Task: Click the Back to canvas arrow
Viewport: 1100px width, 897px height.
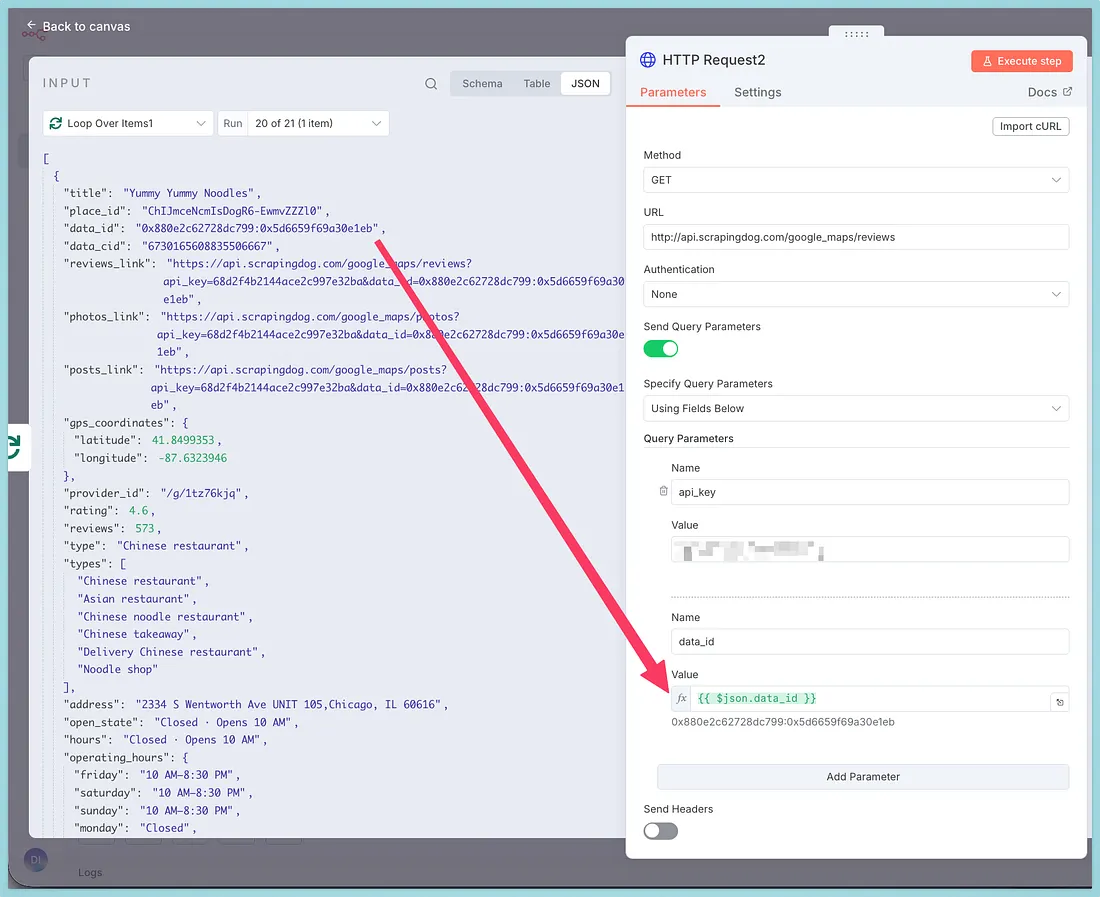Action: 31,26
